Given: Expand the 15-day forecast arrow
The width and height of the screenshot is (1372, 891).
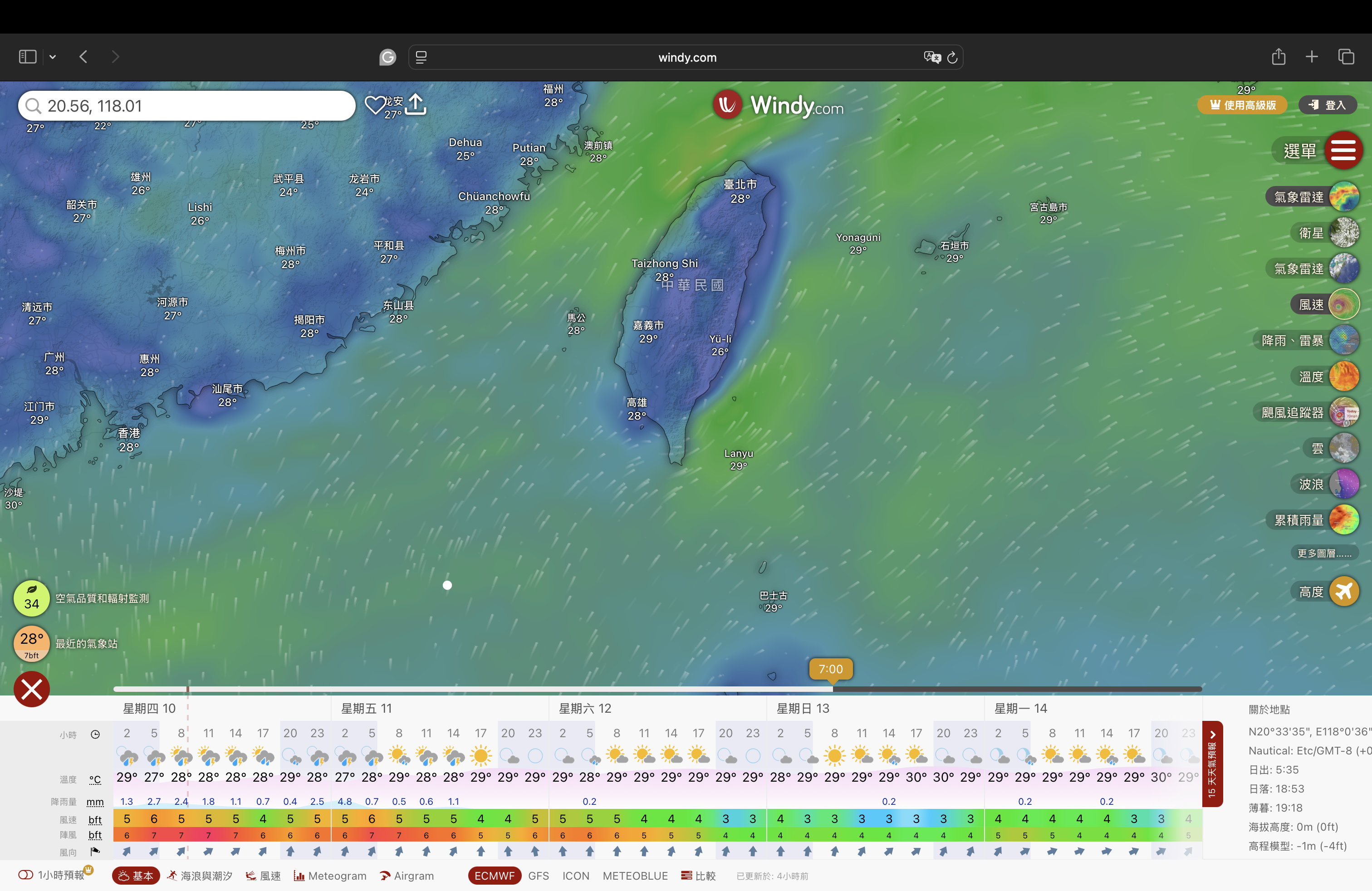Looking at the screenshot, I should pos(1212,735).
